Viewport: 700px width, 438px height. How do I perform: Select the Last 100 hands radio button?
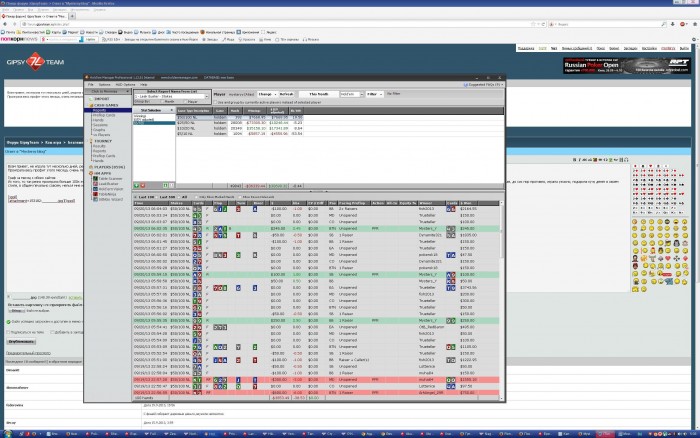click(136, 197)
